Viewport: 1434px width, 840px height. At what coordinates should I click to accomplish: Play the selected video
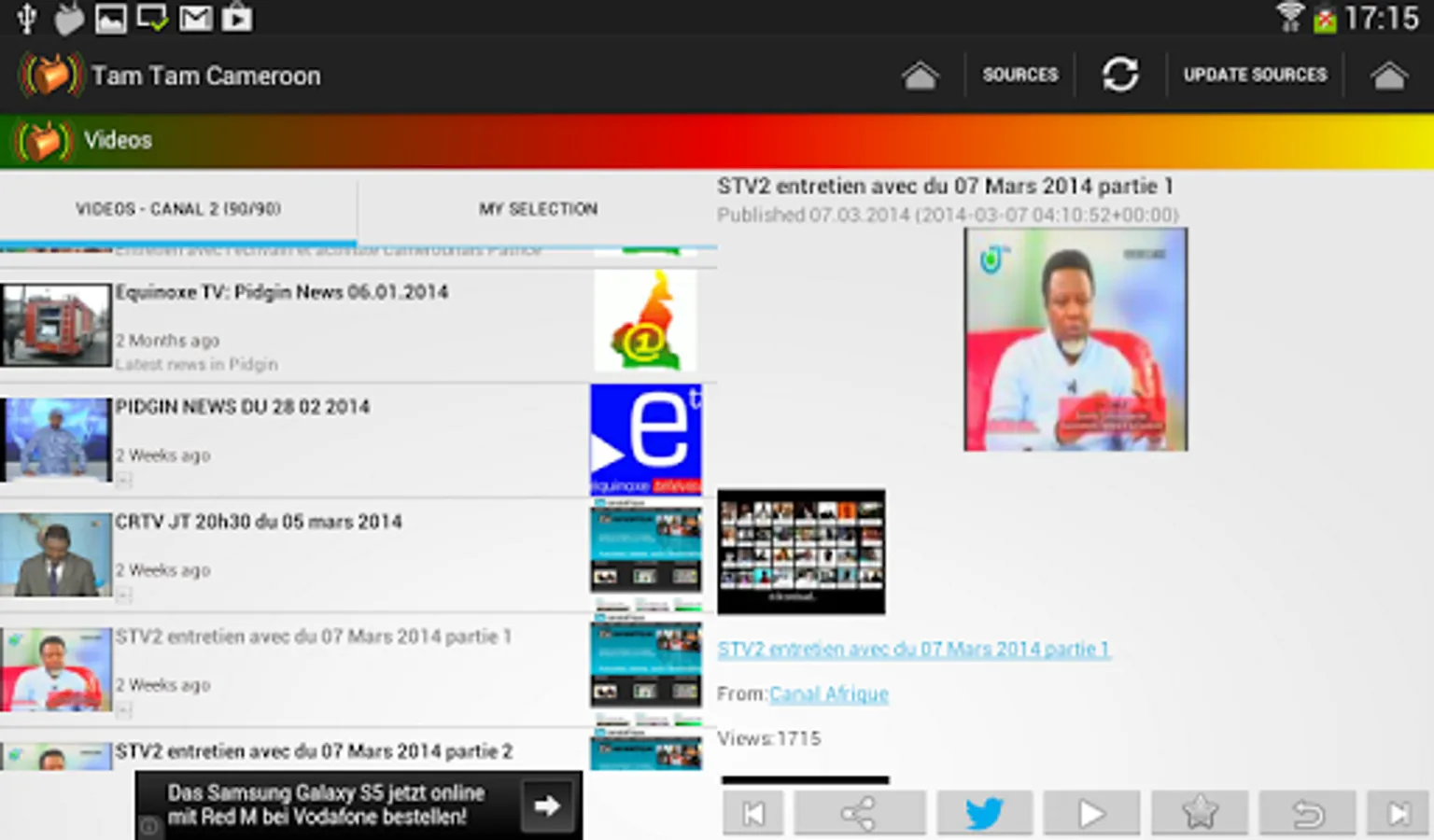click(1091, 813)
